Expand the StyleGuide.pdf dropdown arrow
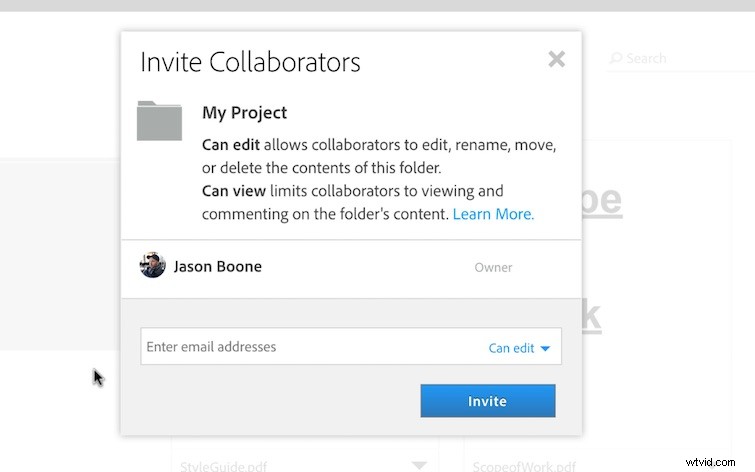 coord(419,465)
